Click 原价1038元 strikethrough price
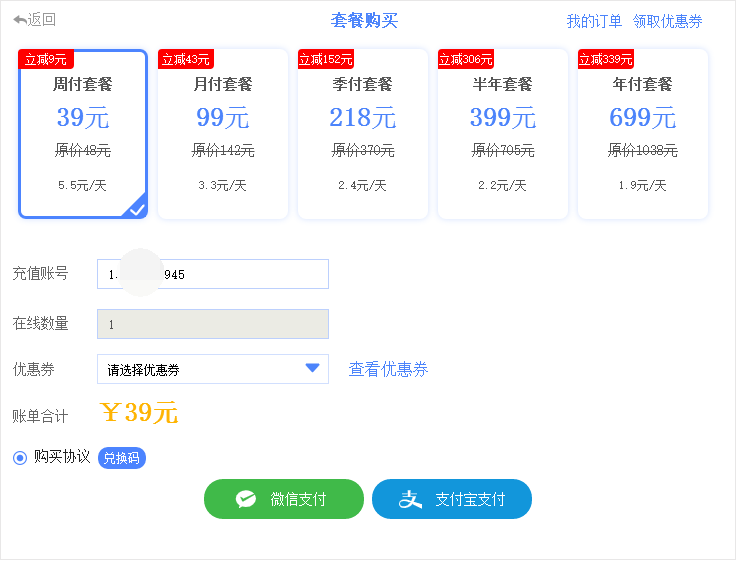The height and width of the screenshot is (562, 736). pyautogui.click(x=642, y=150)
